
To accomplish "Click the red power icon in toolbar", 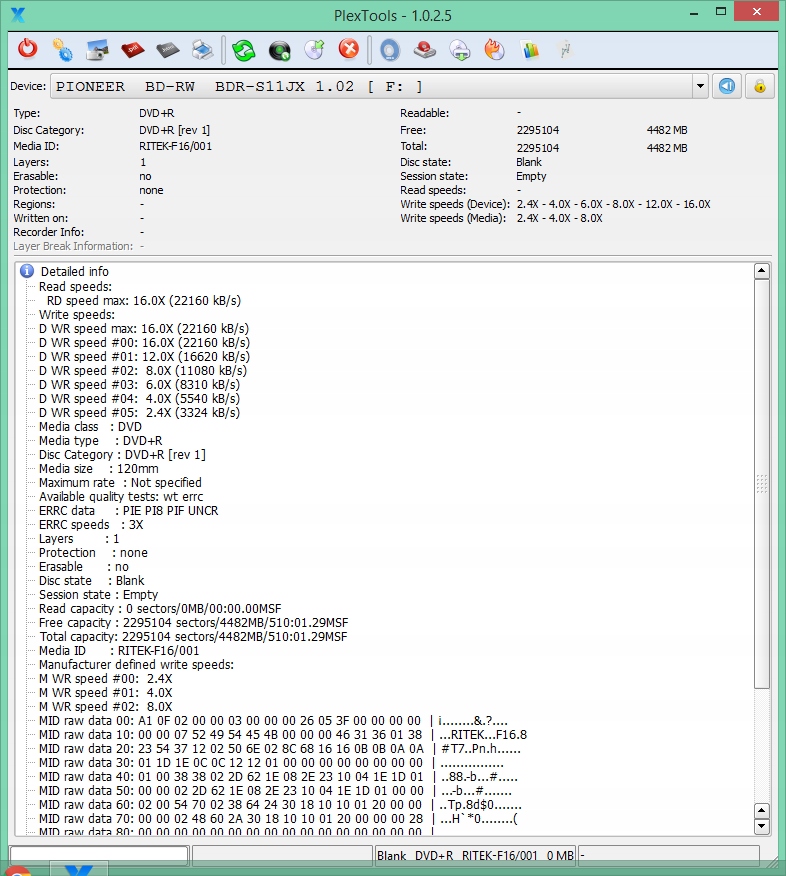I will (x=28, y=49).
